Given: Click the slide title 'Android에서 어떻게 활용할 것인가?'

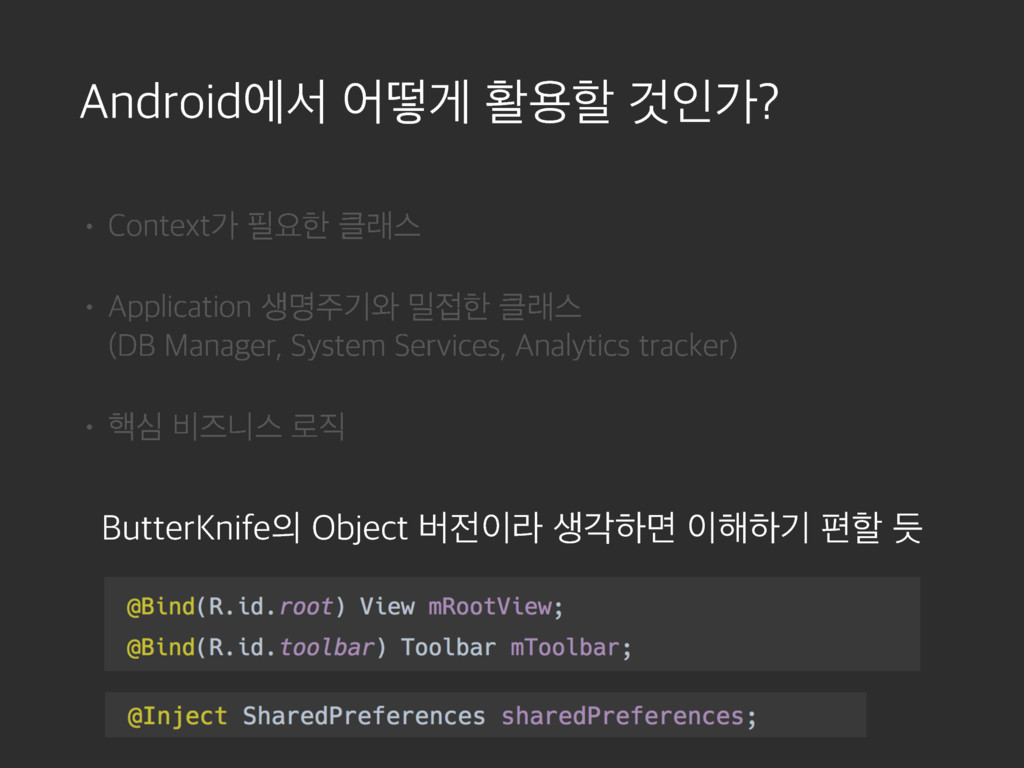Looking at the screenshot, I should coord(429,103).
